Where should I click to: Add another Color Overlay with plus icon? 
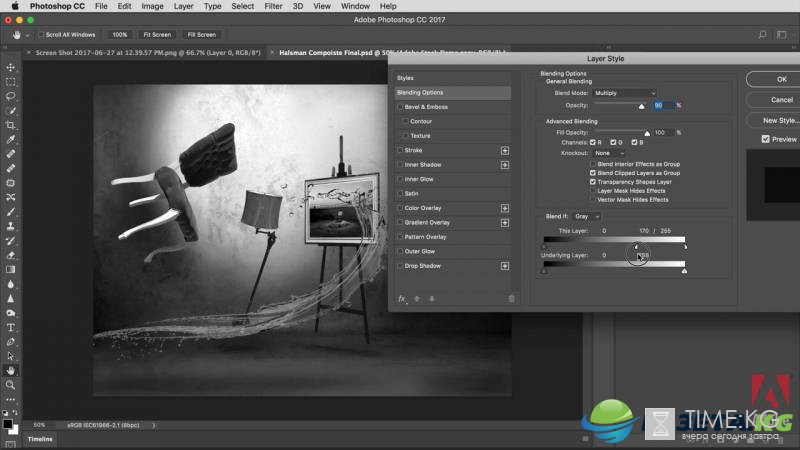tap(505, 208)
